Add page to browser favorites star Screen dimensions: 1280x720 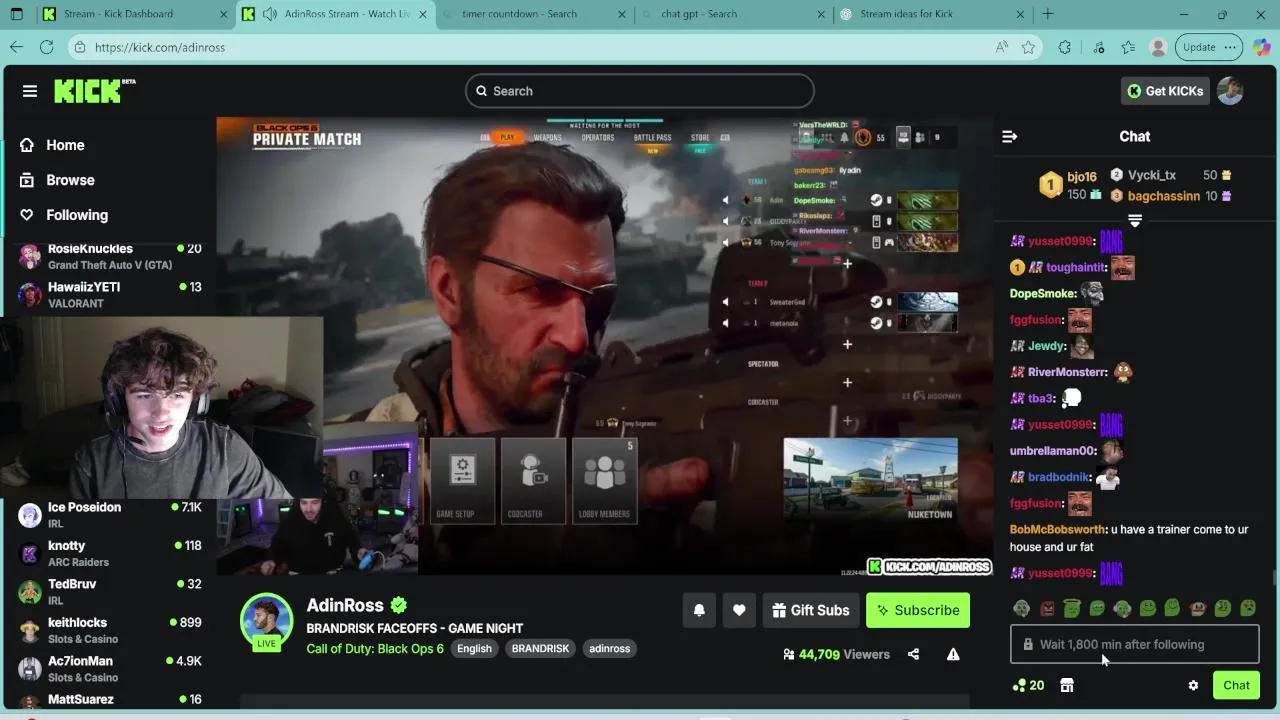coord(1028,47)
